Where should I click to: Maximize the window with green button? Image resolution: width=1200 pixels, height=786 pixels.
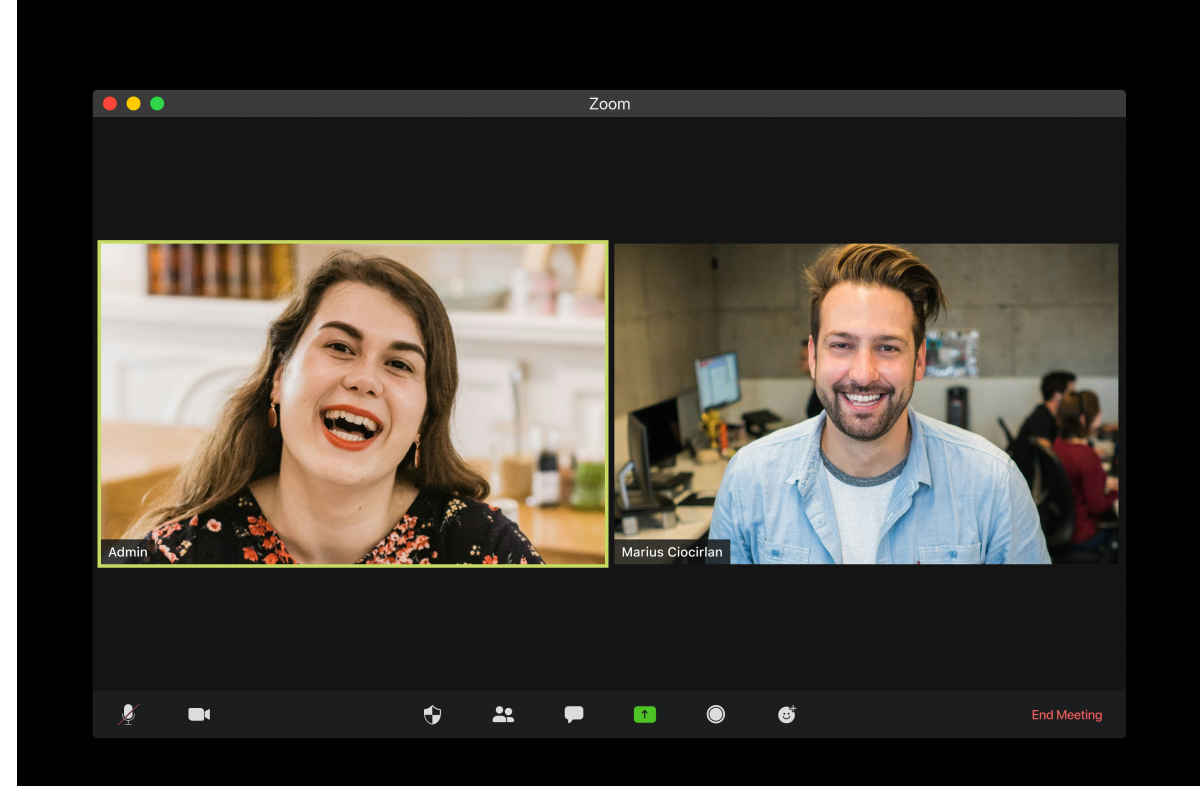click(157, 103)
